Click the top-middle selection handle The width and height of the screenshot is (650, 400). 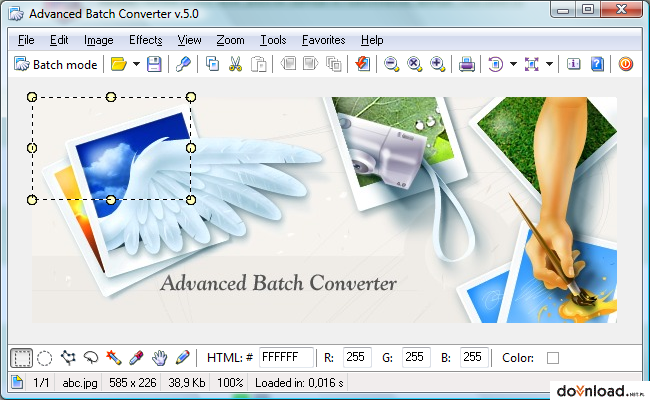(x=111, y=97)
